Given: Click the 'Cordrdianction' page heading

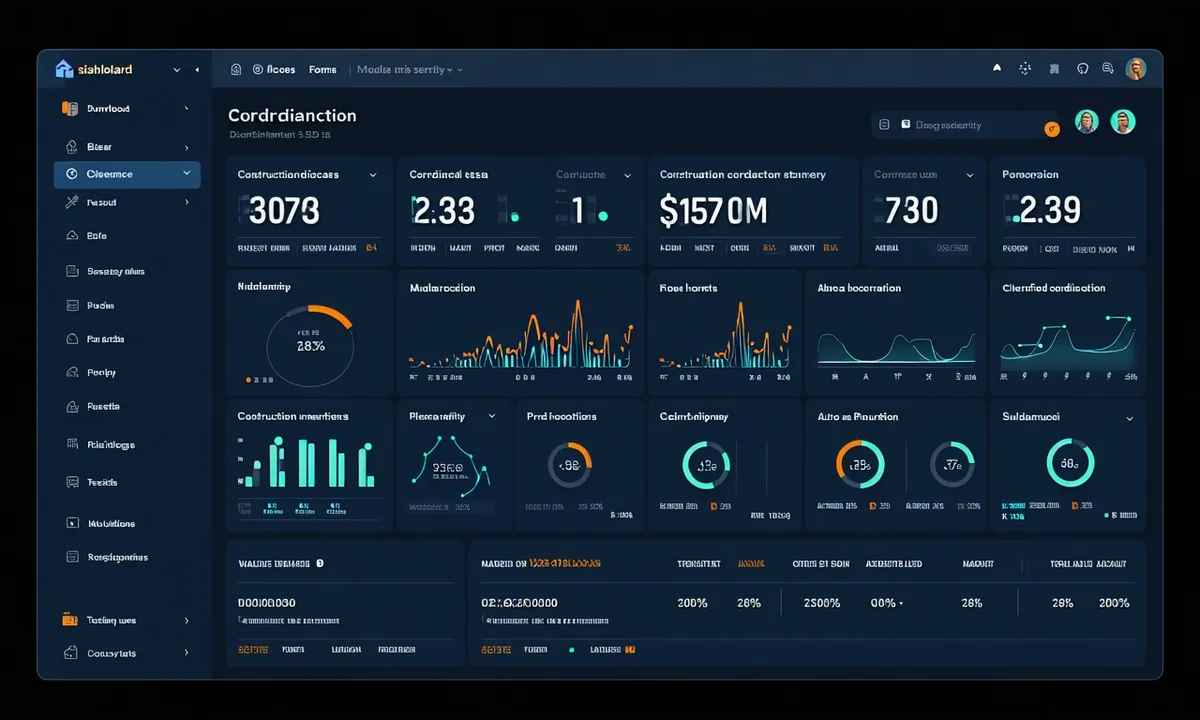Looking at the screenshot, I should 292,115.
